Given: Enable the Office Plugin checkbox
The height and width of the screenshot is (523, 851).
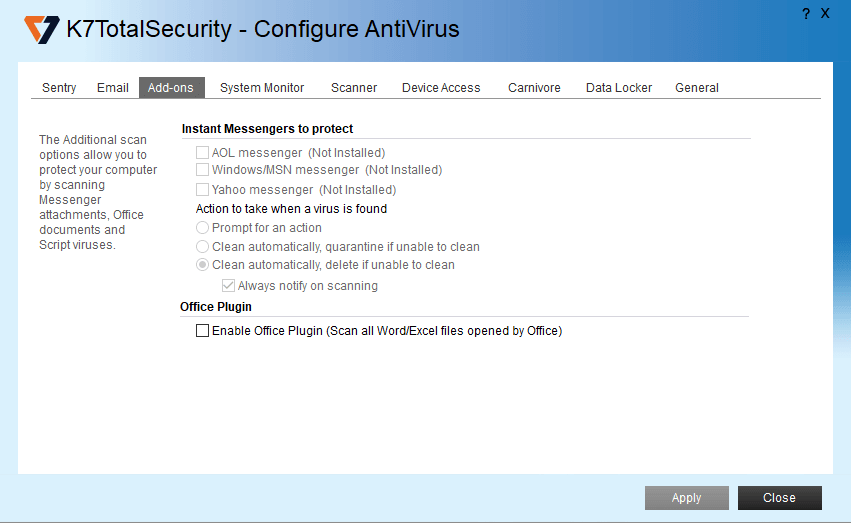Looking at the screenshot, I should tap(203, 331).
